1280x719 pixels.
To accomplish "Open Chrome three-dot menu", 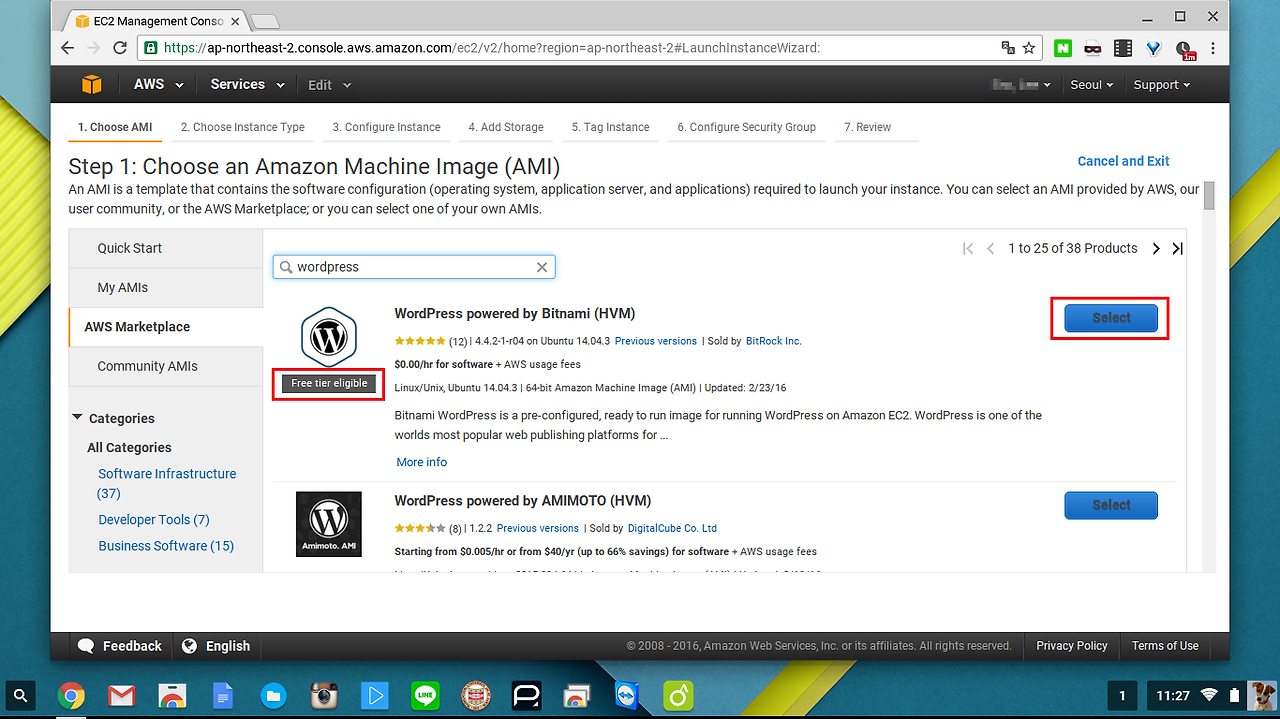I will pos(1214,47).
